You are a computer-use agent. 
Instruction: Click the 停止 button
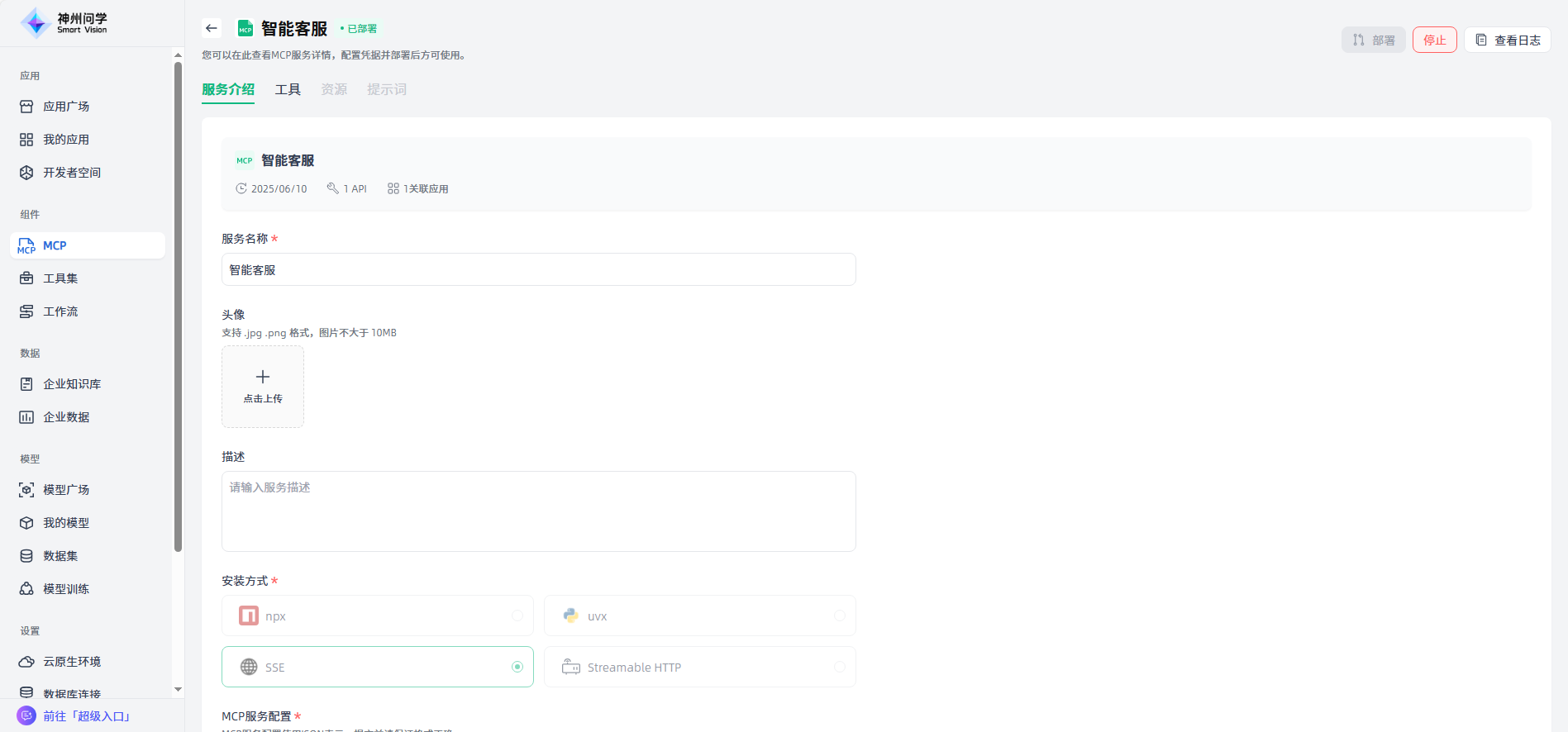[1434, 40]
